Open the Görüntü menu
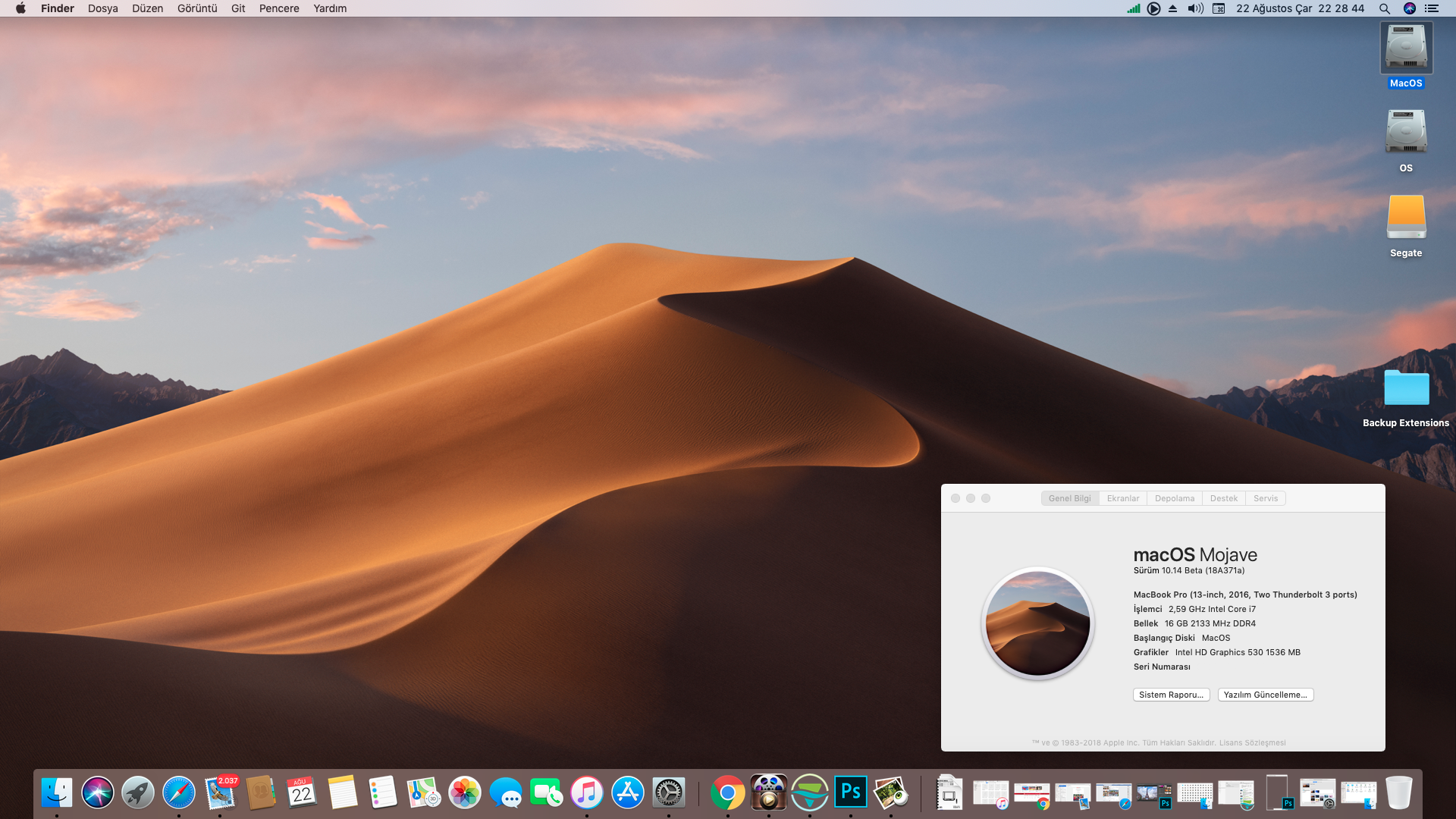 tap(197, 8)
